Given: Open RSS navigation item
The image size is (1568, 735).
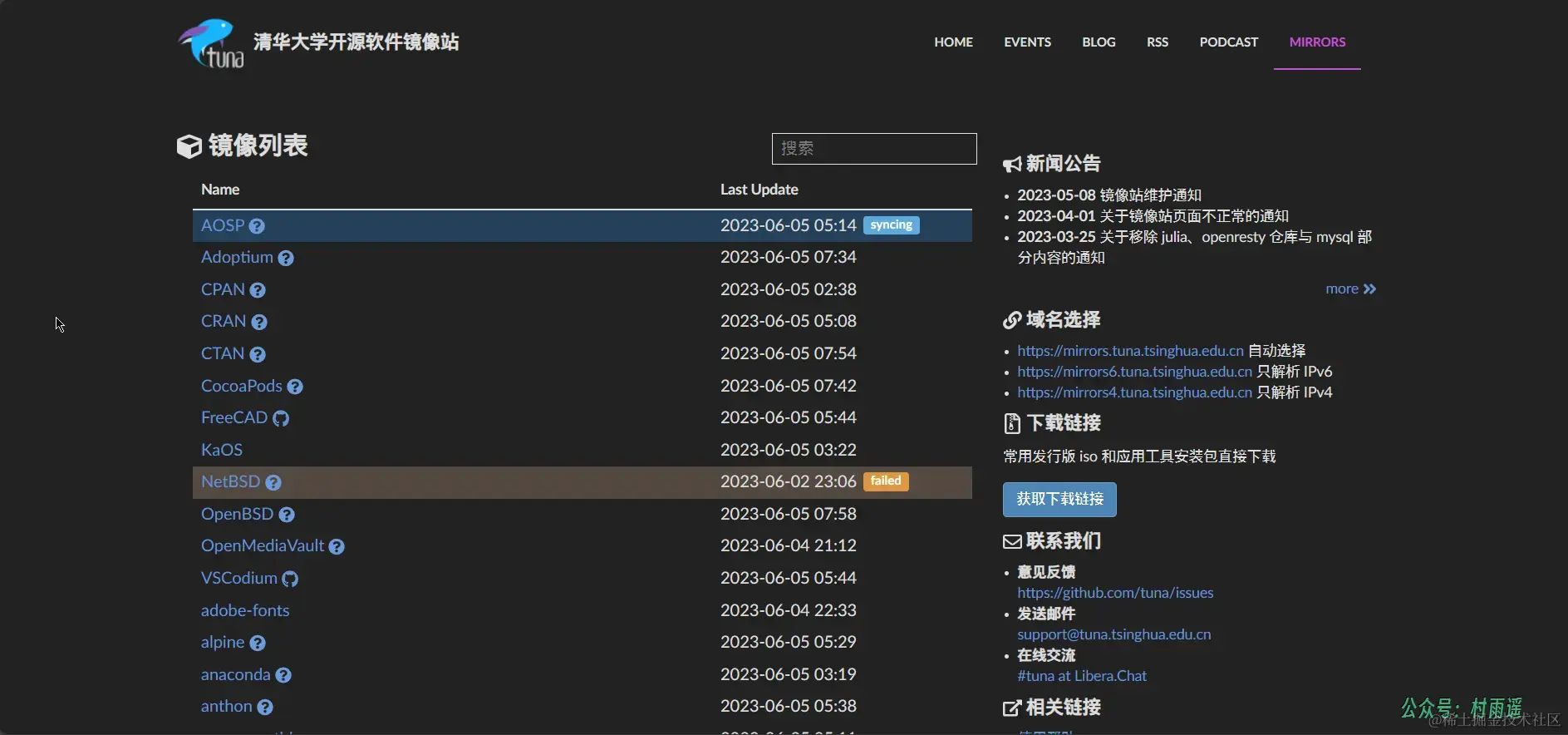Looking at the screenshot, I should click(1158, 42).
